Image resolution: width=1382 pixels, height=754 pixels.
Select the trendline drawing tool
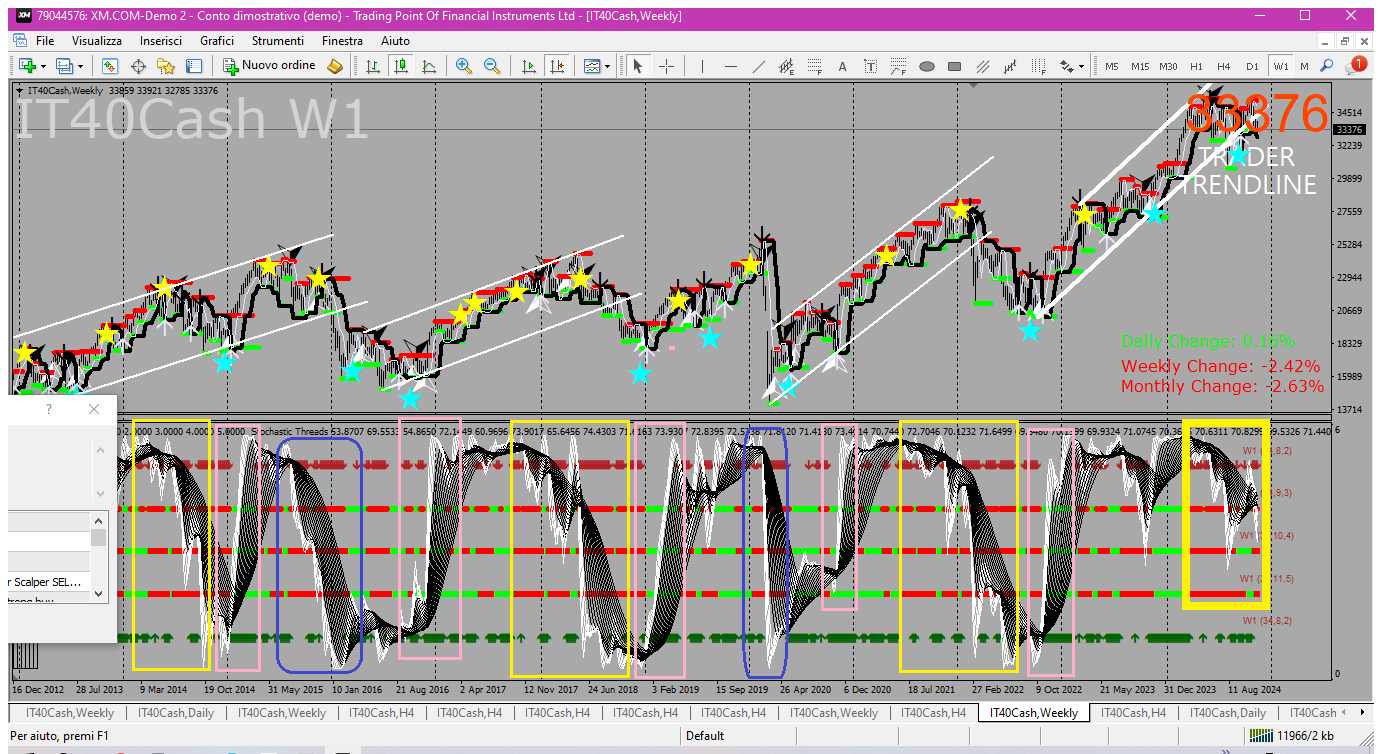[759, 66]
